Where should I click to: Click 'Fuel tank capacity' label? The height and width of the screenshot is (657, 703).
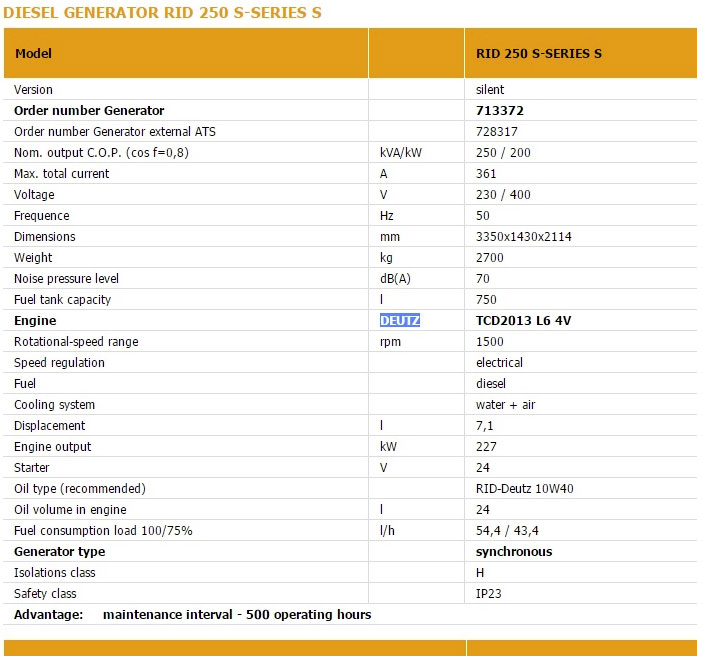[x=62, y=300]
